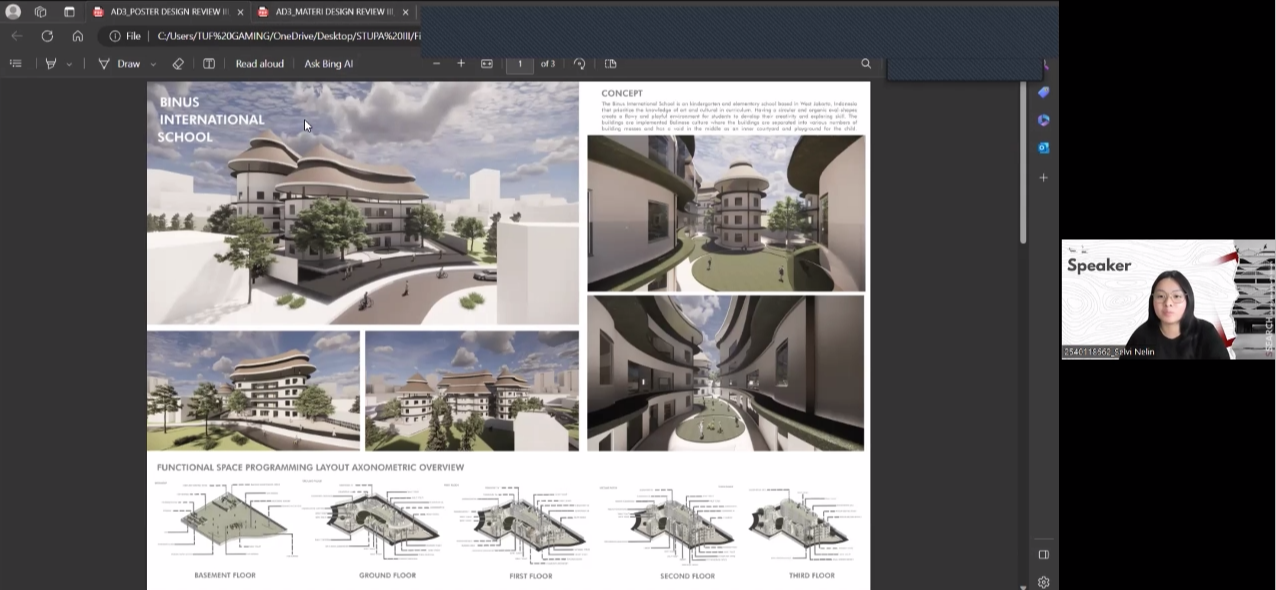Click the CONCEPT heading
The width and height of the screenshot is (1276, 590).
coord(622,93)
